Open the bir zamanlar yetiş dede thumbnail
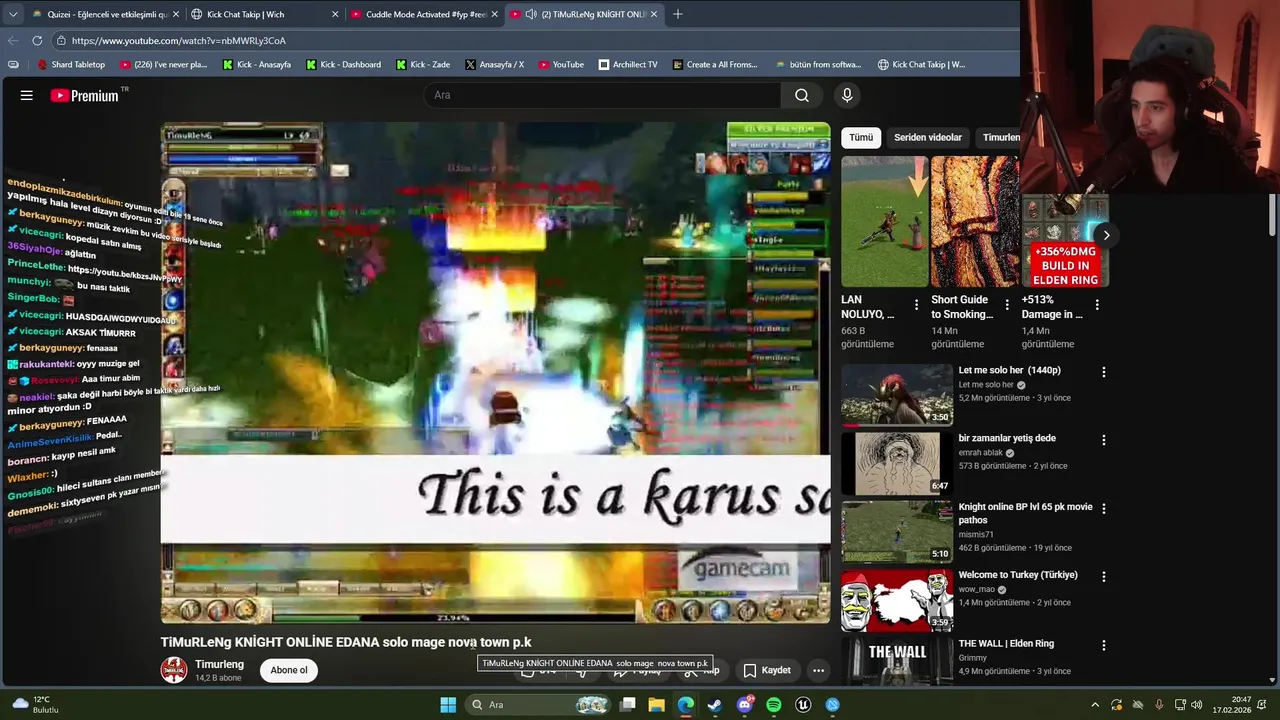Viewport: 1280px width, 720px height. point(897,463)
